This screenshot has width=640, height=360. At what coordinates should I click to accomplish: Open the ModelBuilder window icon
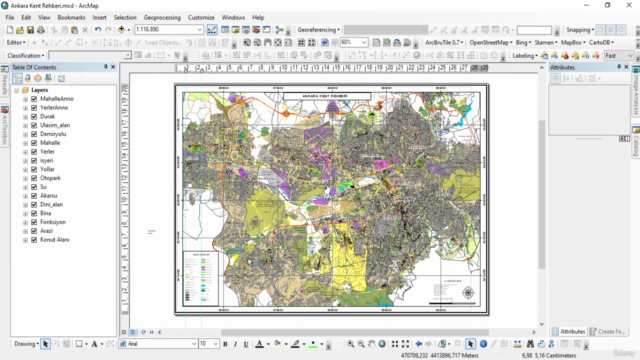point(280,30)
